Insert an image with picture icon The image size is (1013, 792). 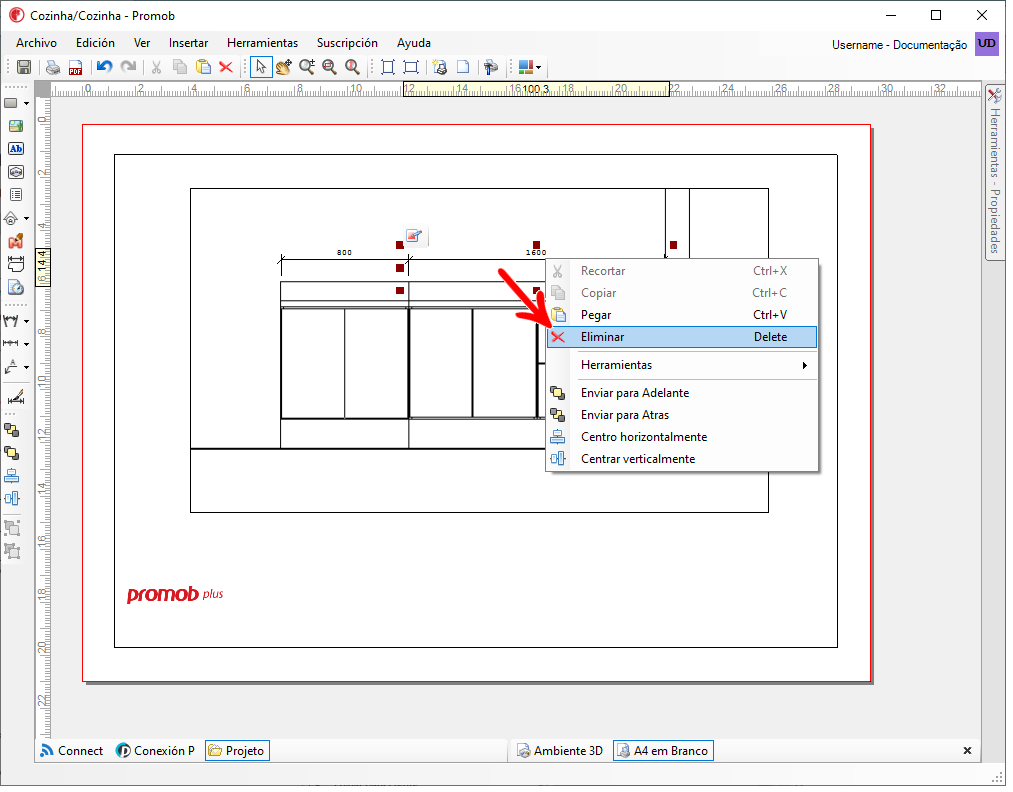16,126
